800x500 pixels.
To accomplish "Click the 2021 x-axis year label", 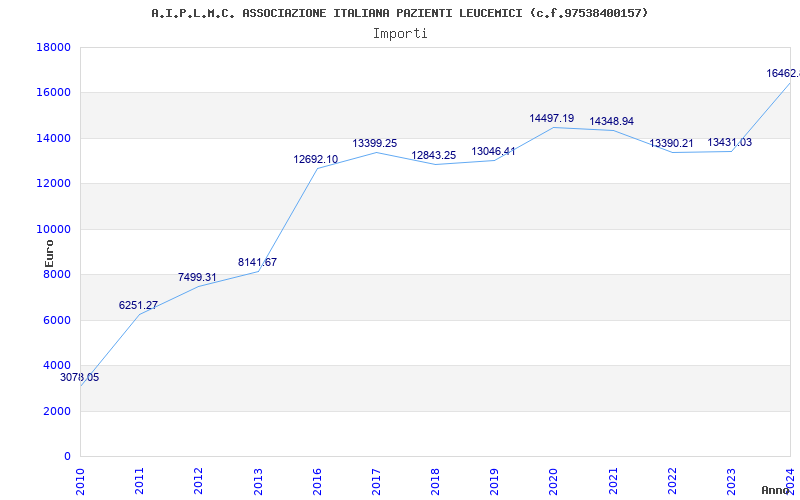I will coord(613,482).
